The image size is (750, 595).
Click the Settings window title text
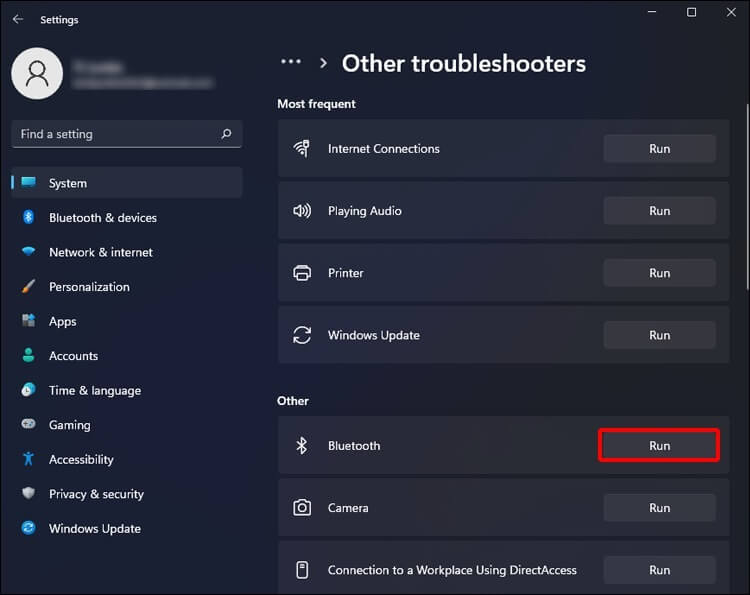[x=59, y=20]
